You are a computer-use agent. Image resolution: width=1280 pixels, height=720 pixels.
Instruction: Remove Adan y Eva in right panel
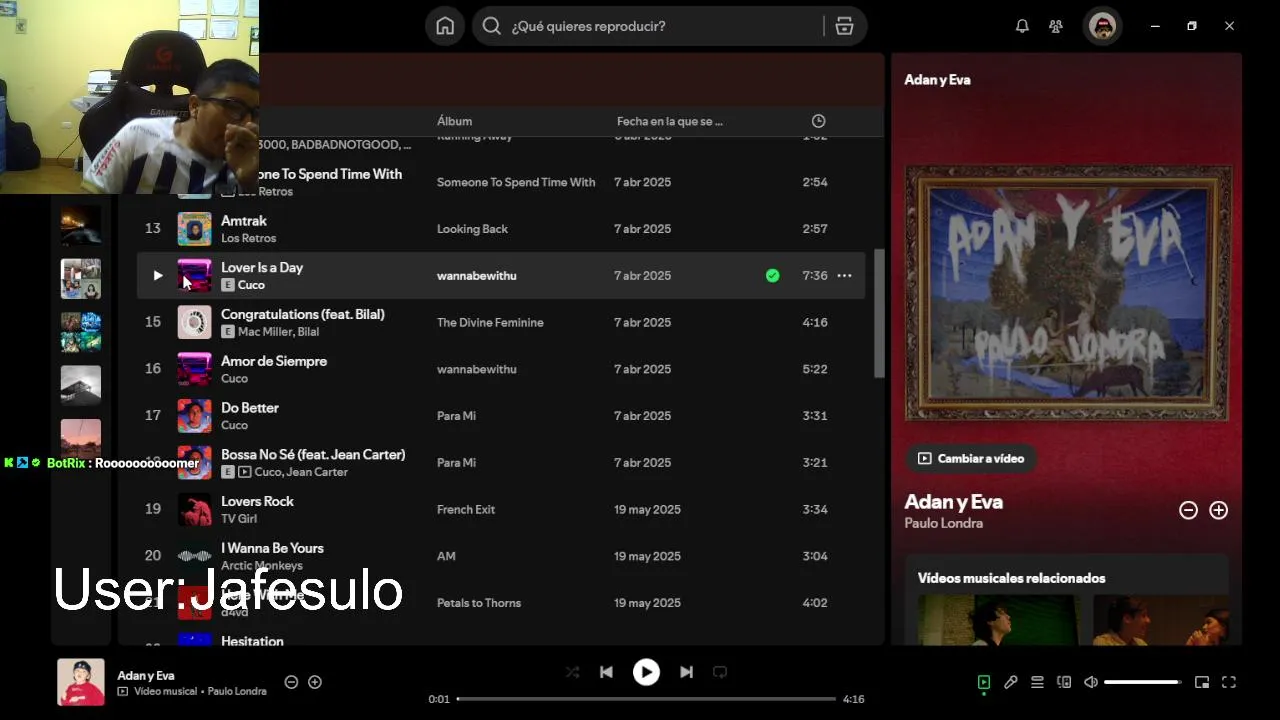coord(1188,510)
